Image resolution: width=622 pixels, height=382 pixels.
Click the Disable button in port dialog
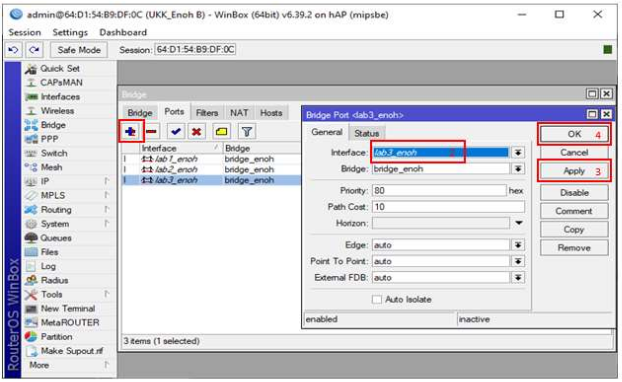tap(574, 193)
